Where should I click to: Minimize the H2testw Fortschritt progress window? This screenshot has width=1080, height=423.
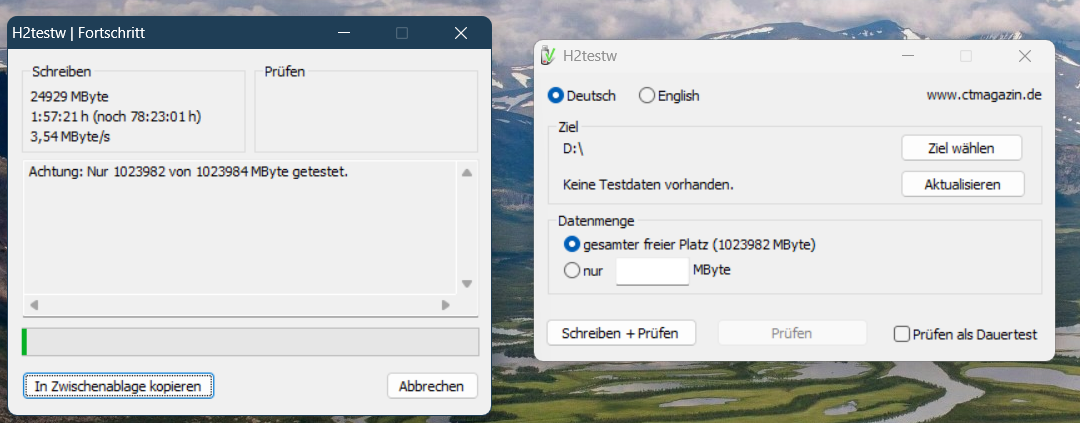(x=343, y=33)
